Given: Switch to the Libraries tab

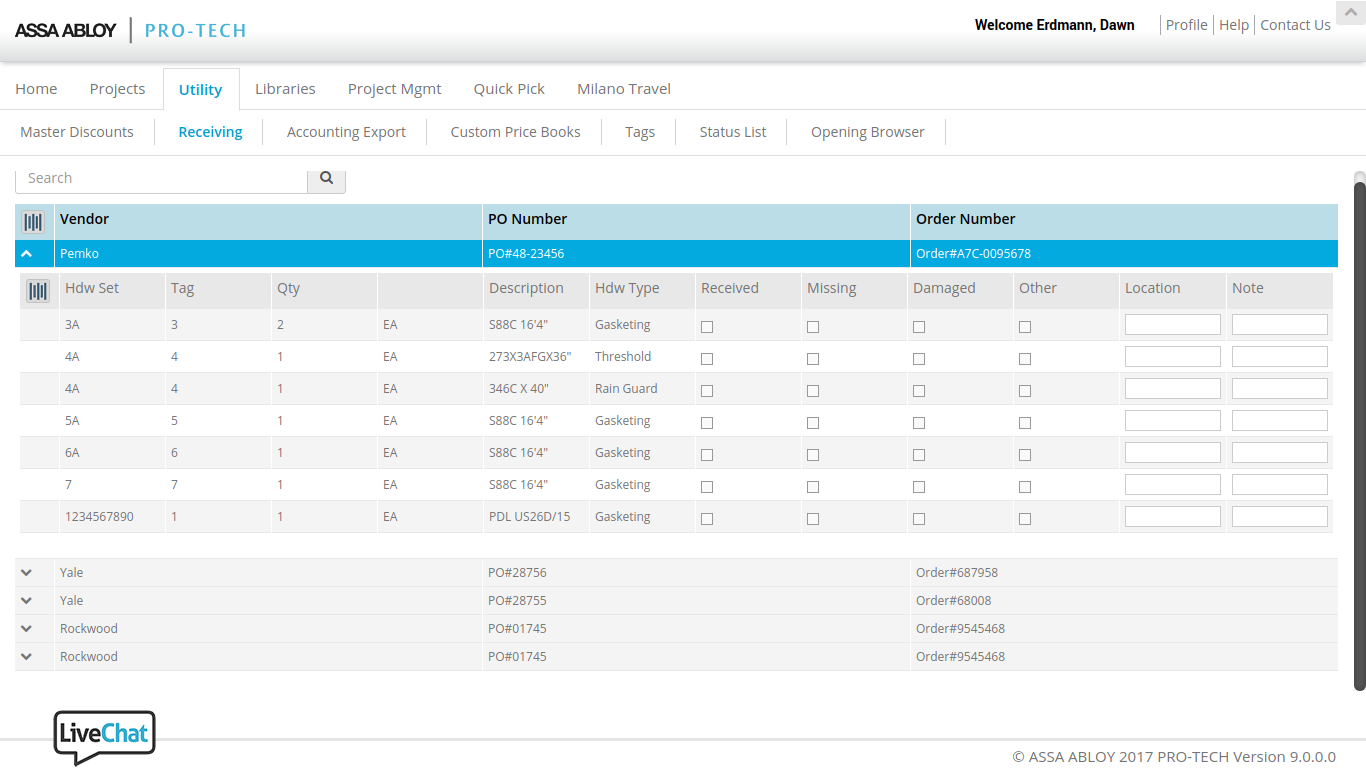Looking at the screenshot, I should point(285,89).
